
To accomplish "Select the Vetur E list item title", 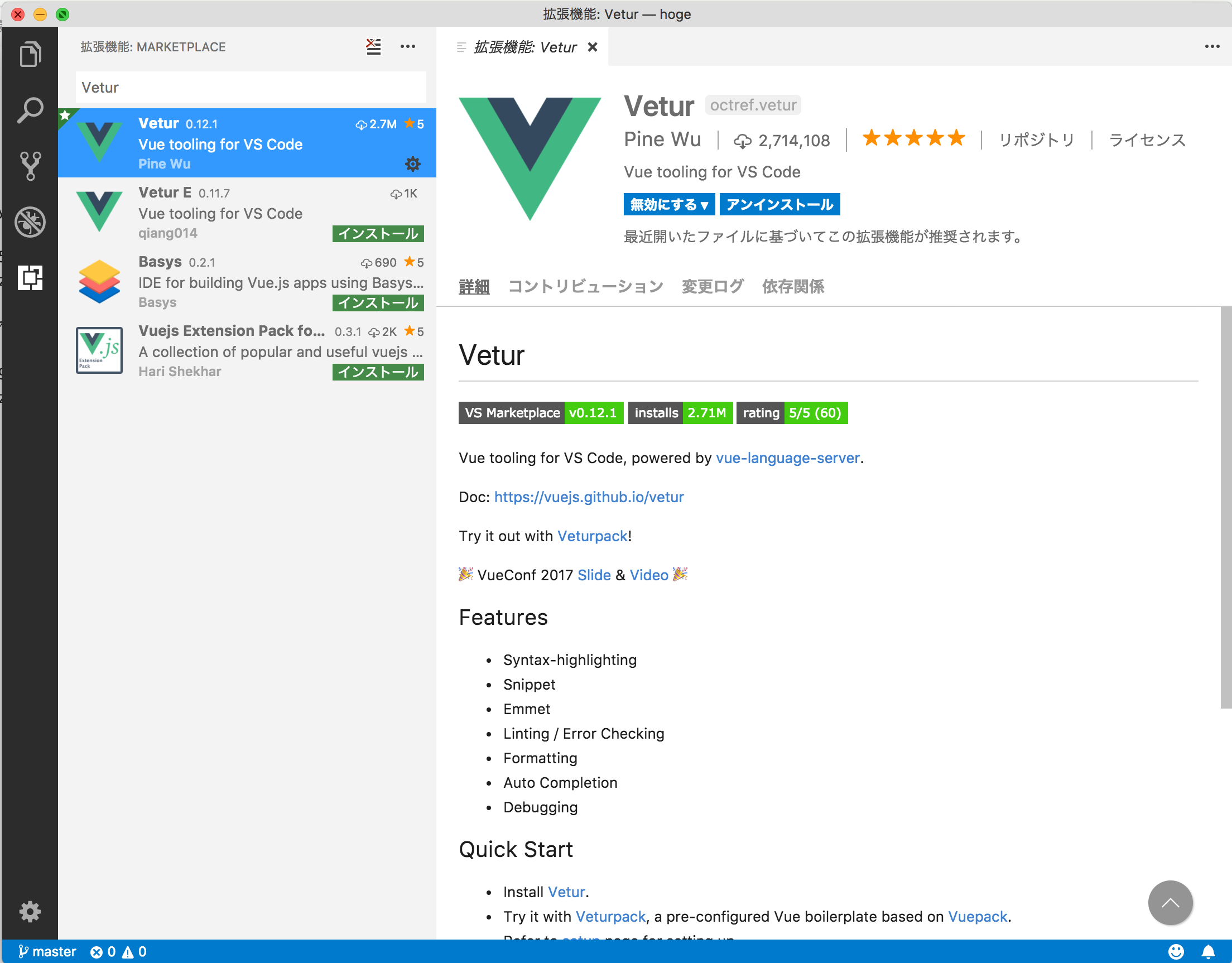I will click(165, 193).
